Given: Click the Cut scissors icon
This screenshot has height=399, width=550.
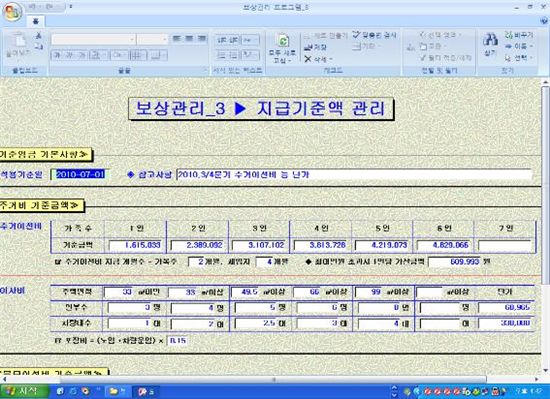Looking at the screenshot, I should point(39,36).
